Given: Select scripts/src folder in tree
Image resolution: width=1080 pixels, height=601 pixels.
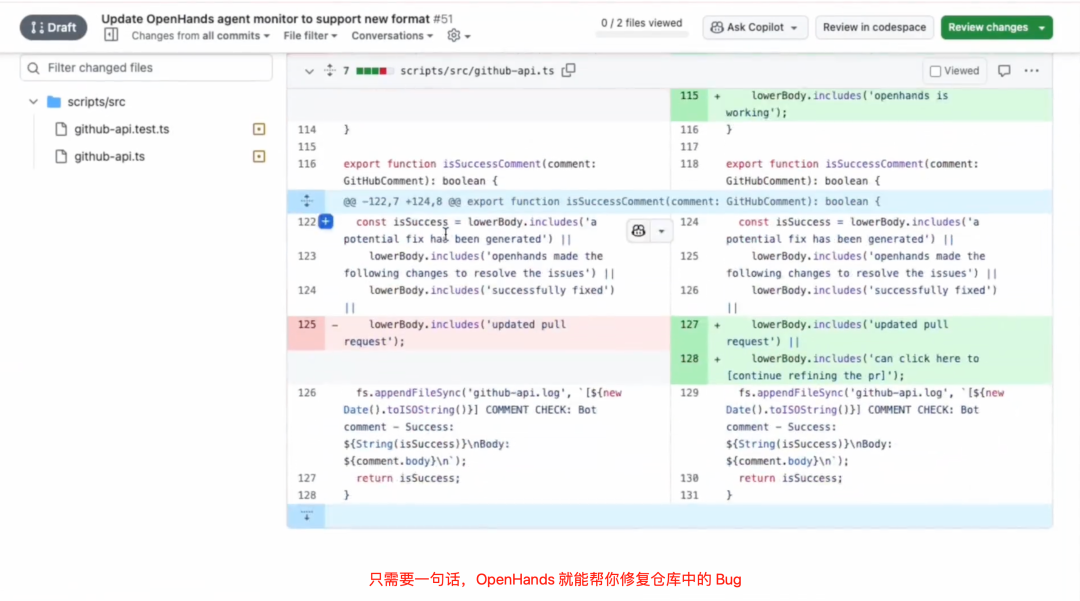Looking at the screenshot, I should (x=96, y=102).
